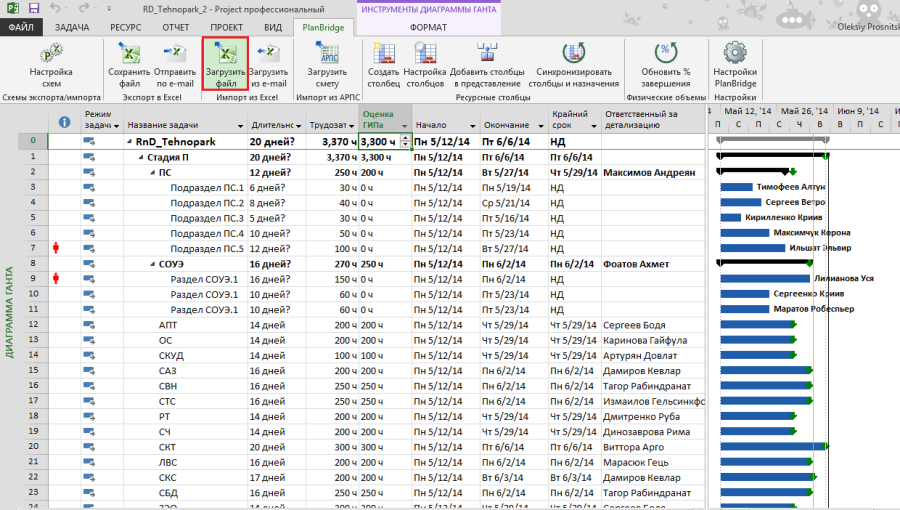Switch to the ПРОЕКТ ribbon tab
Image resolution: width=900 pixels, height=510 pixels.
[226, 27]
